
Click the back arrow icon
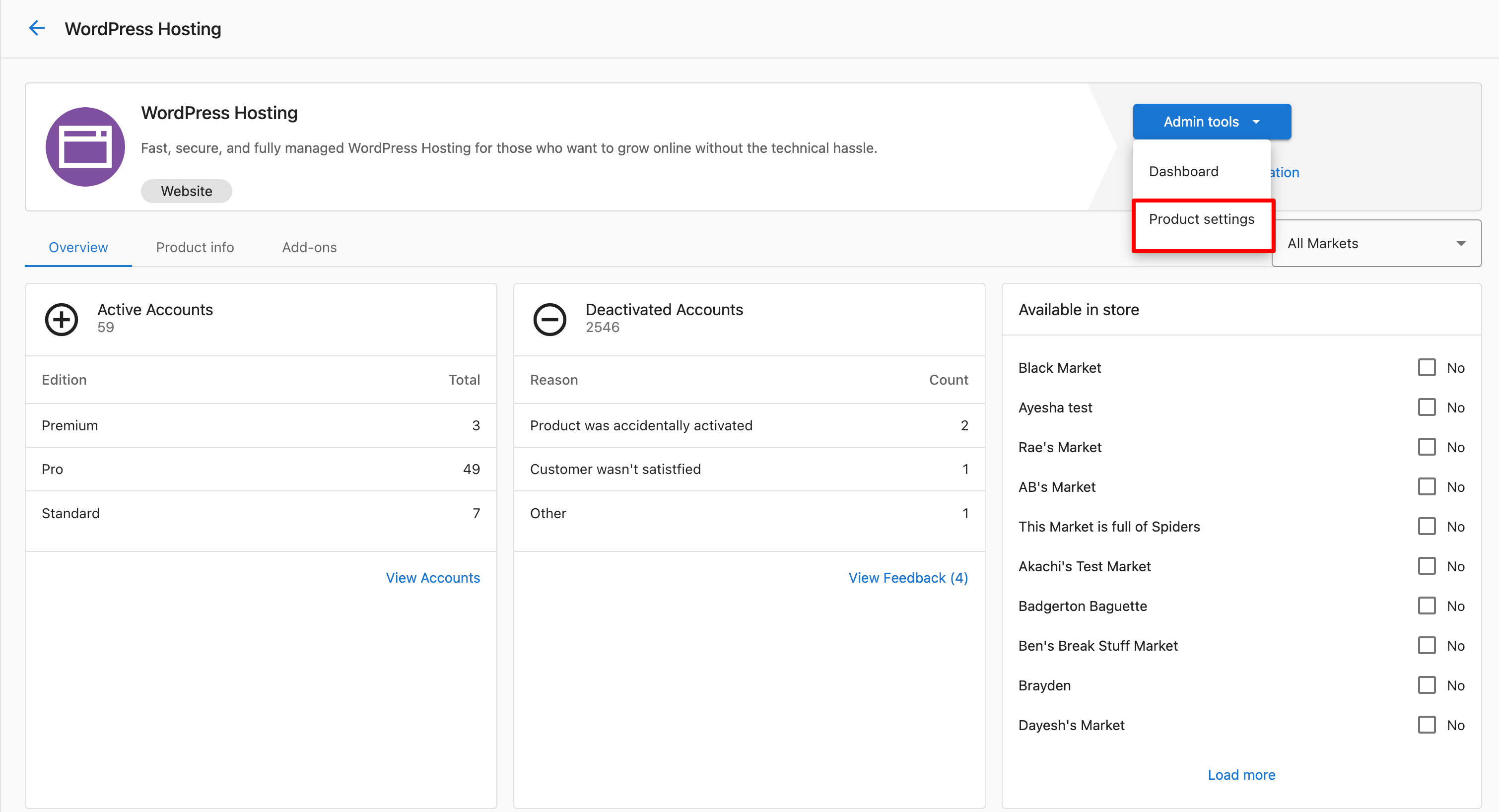(37, 28)
